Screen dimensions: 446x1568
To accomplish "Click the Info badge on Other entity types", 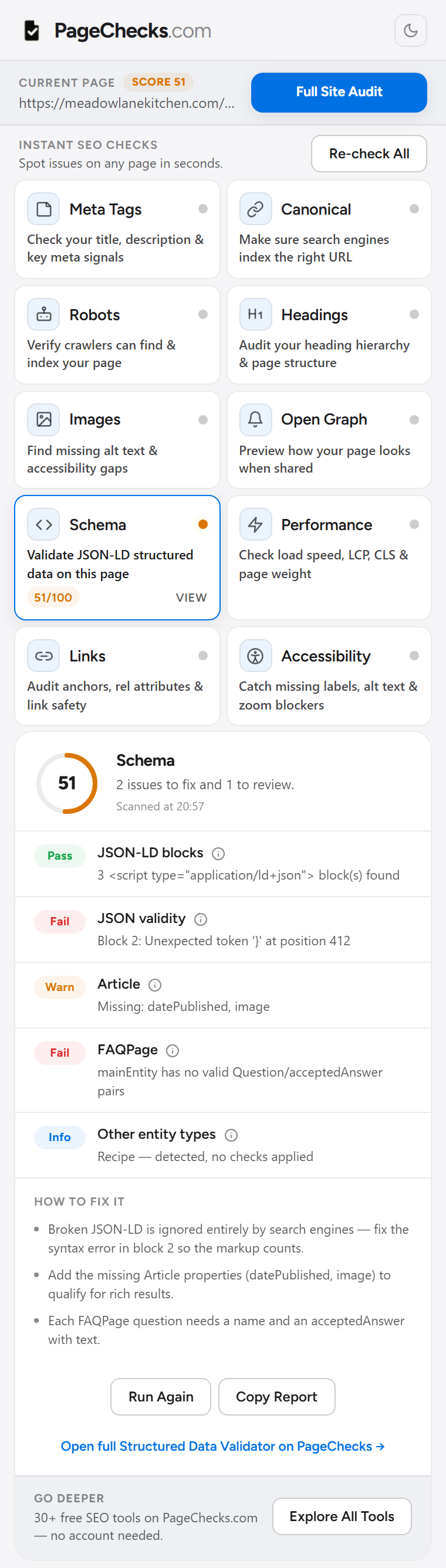I will pos(60,1138).
